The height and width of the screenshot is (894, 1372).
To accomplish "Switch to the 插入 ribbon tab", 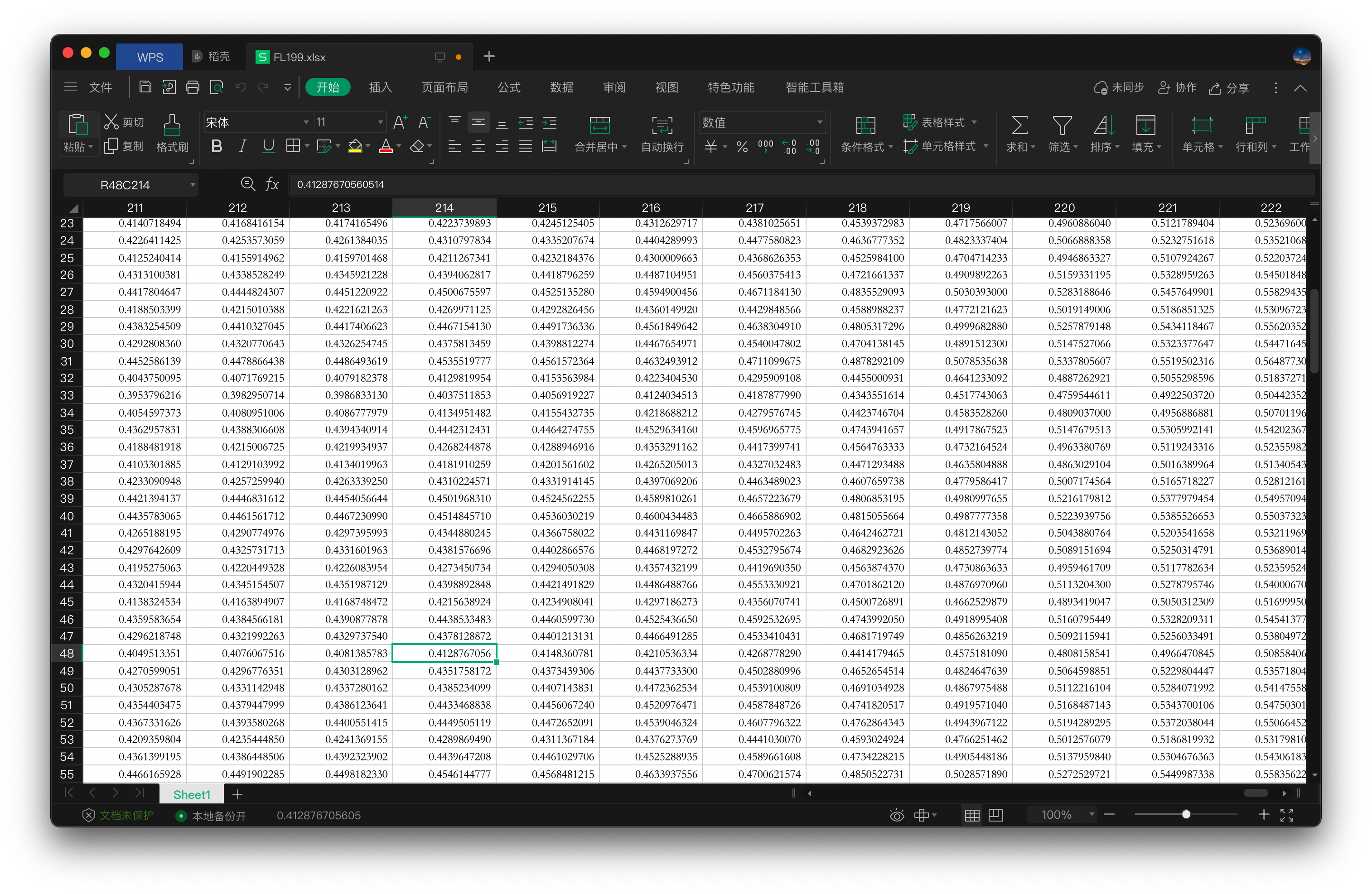I will pyautogui.click(x=380, y=87).
